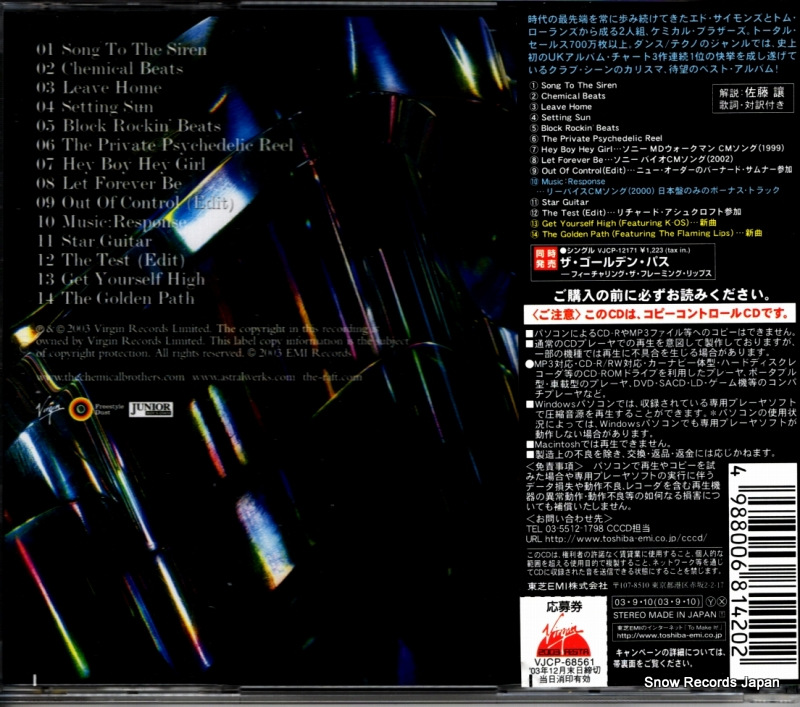Viewport: 800px width, 707px height.
Task: Click the TEL 03-5512-1798 CCCD contact line
Action: 588,528
